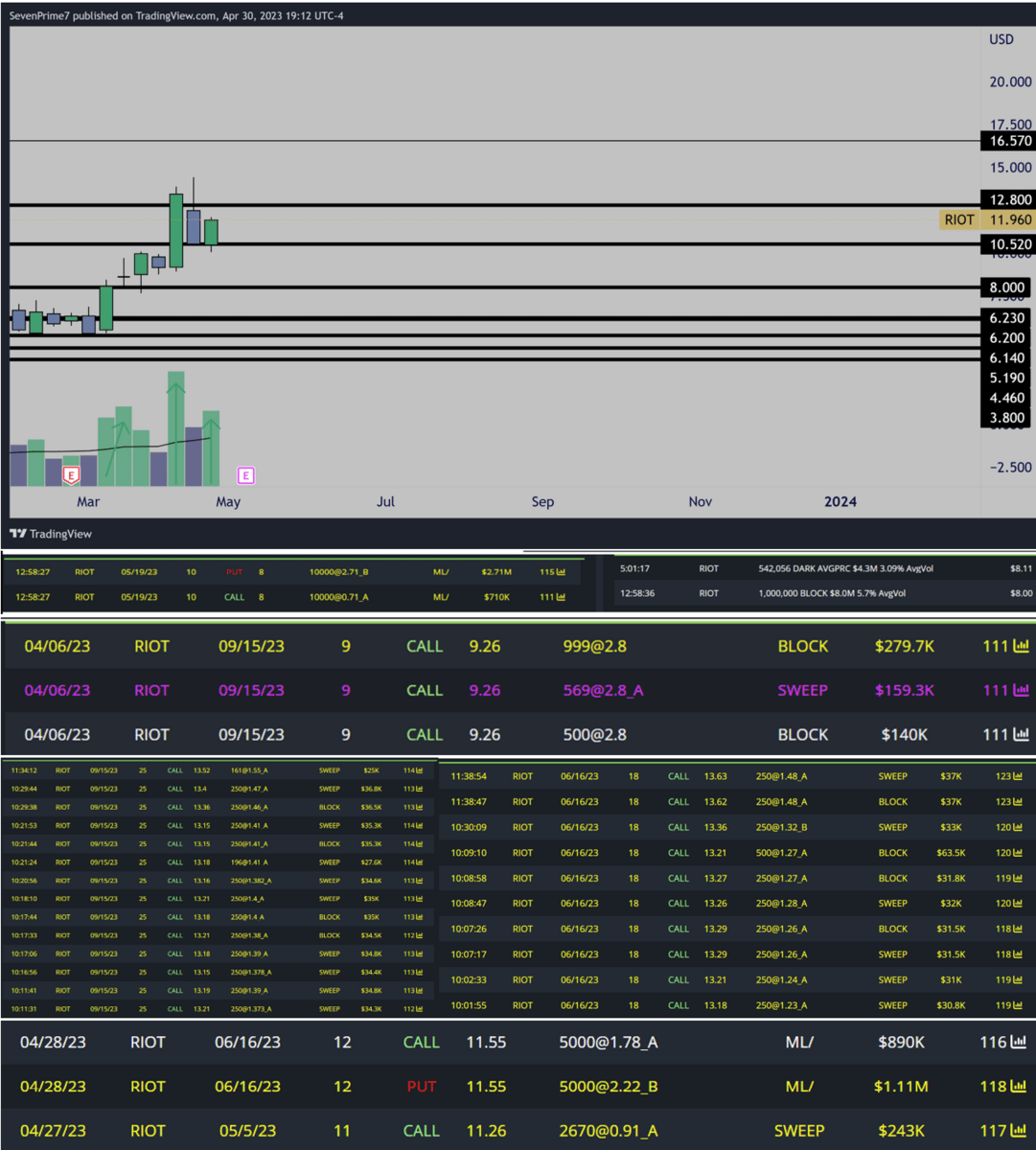This screenshot has height=1150, width=1036.
Task: Open chart icon in the 10:11:31 row
Action: pyautogui.click(x=420, y=1008)
